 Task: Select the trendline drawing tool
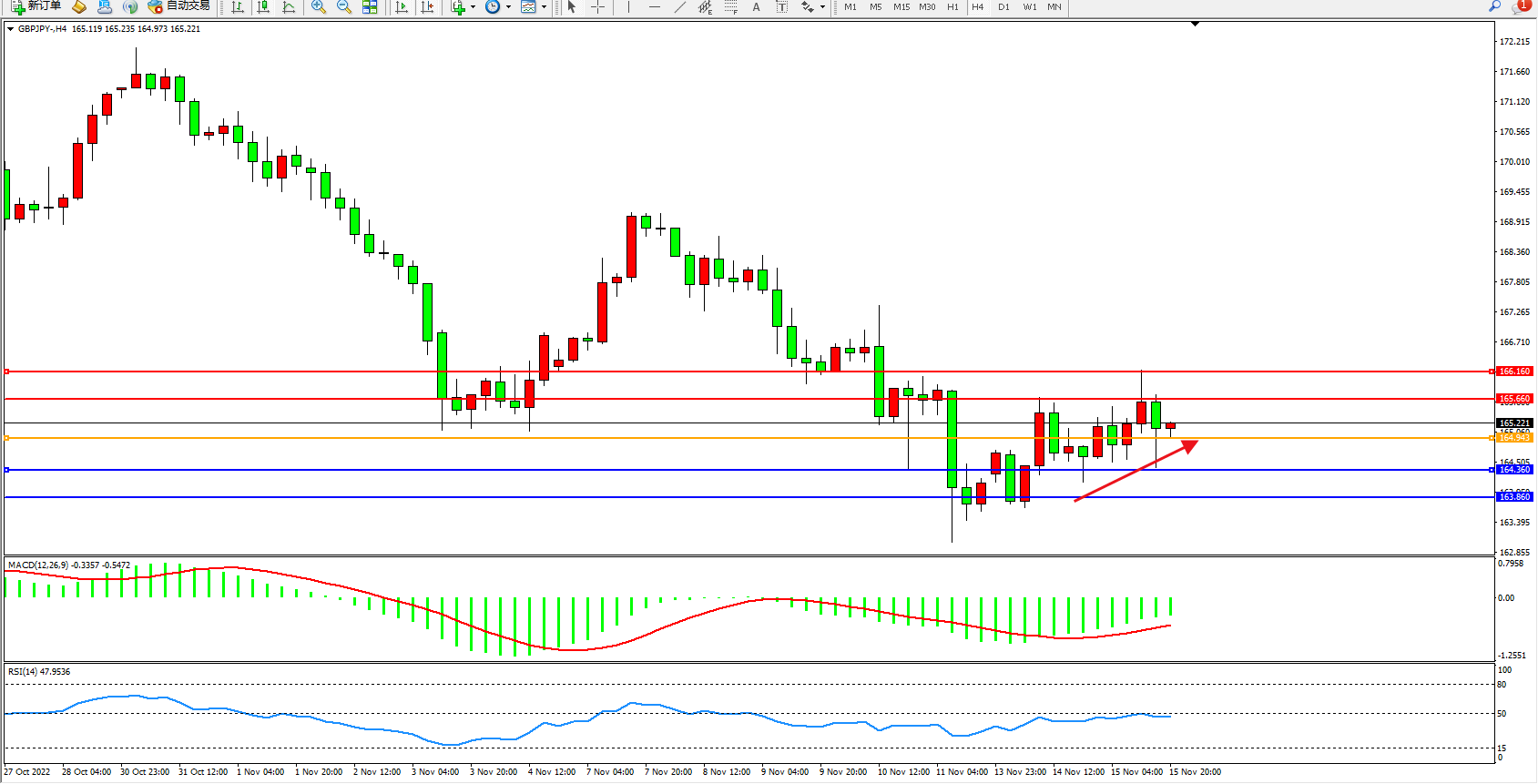pyautogui.click(x=679, y=6)
